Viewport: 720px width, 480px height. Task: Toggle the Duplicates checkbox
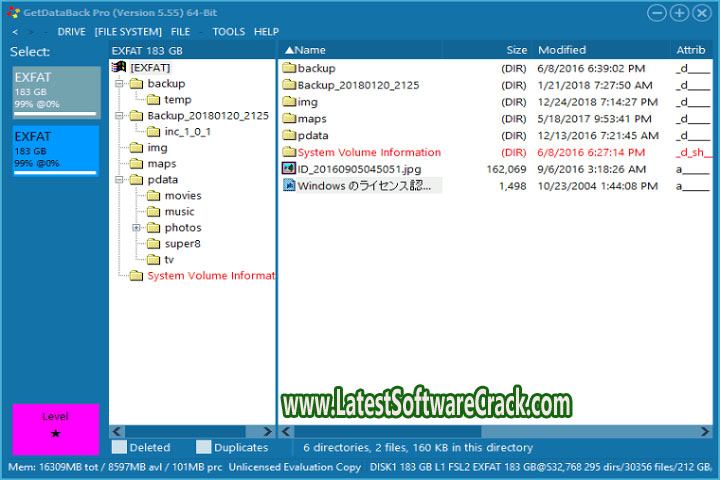tap(204, 448)
